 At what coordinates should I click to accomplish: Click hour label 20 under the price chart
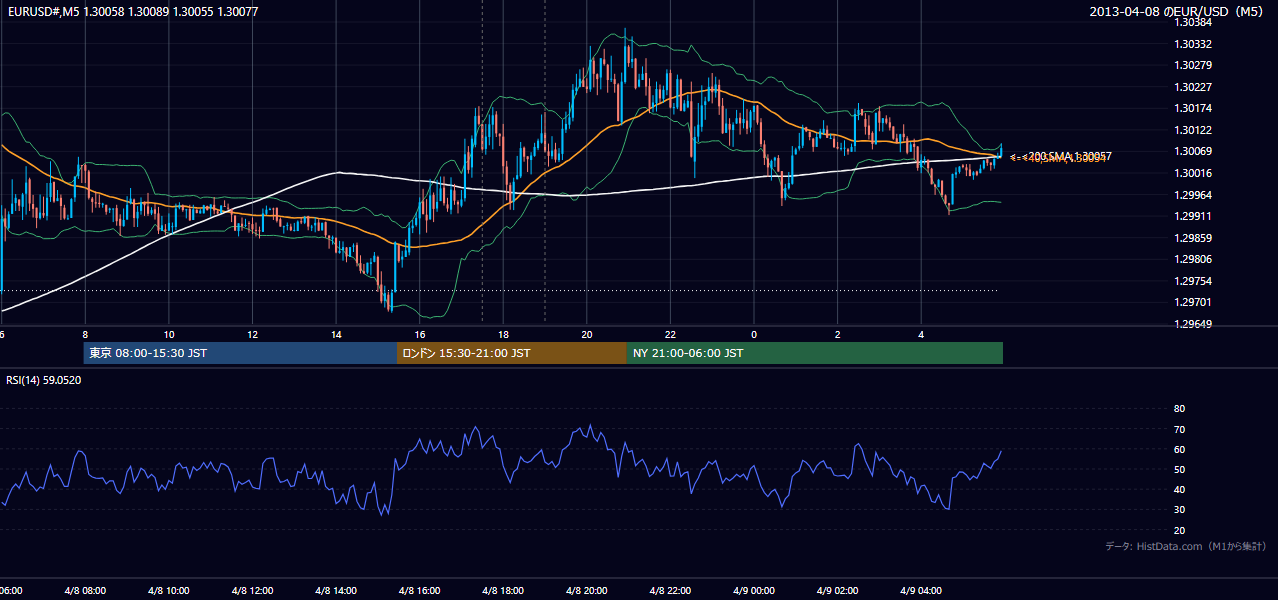pyautogui.click(x=587, y=334)
